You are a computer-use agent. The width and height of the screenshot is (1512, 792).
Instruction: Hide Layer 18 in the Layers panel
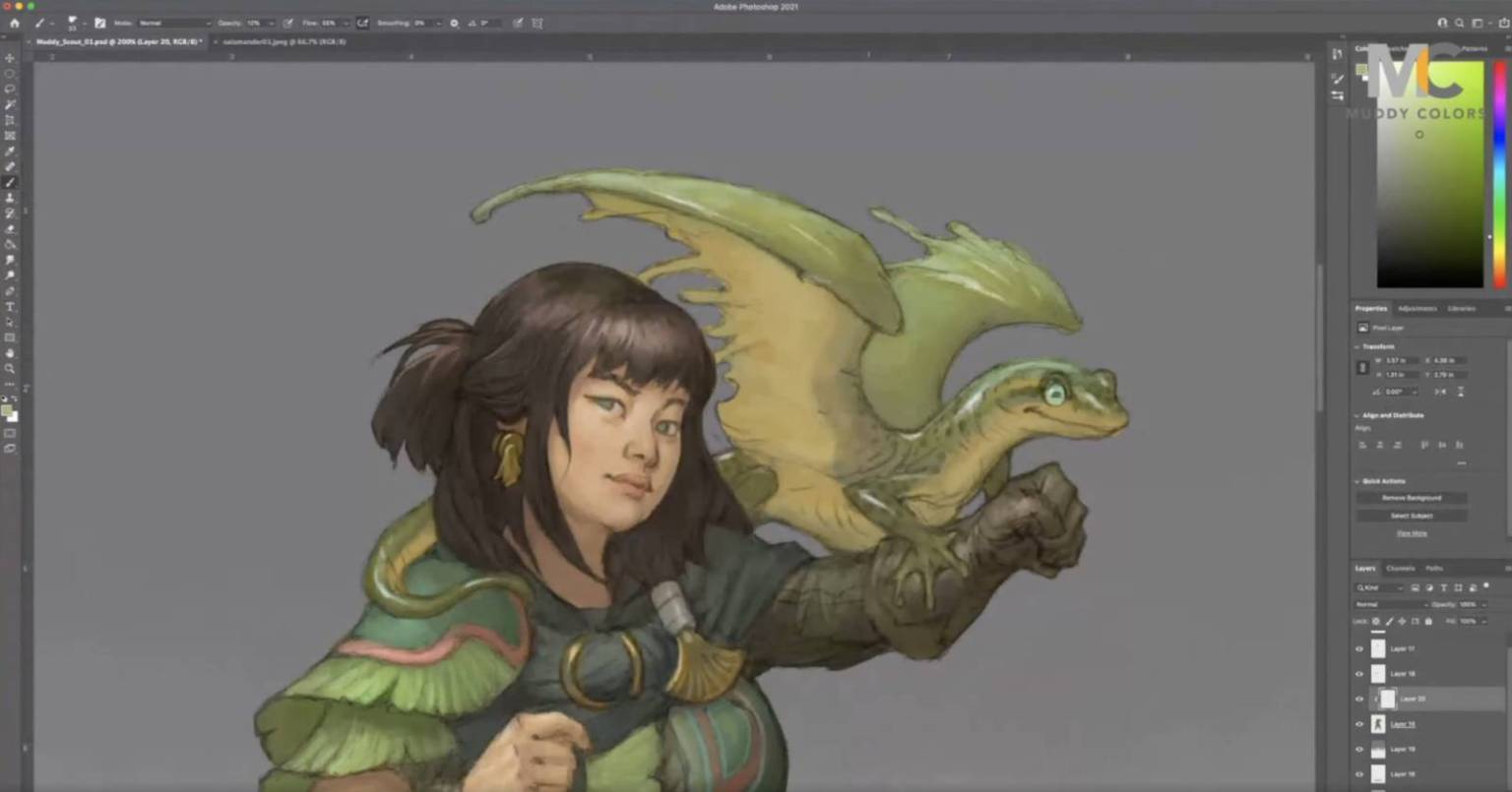(x=1359, y=674)
